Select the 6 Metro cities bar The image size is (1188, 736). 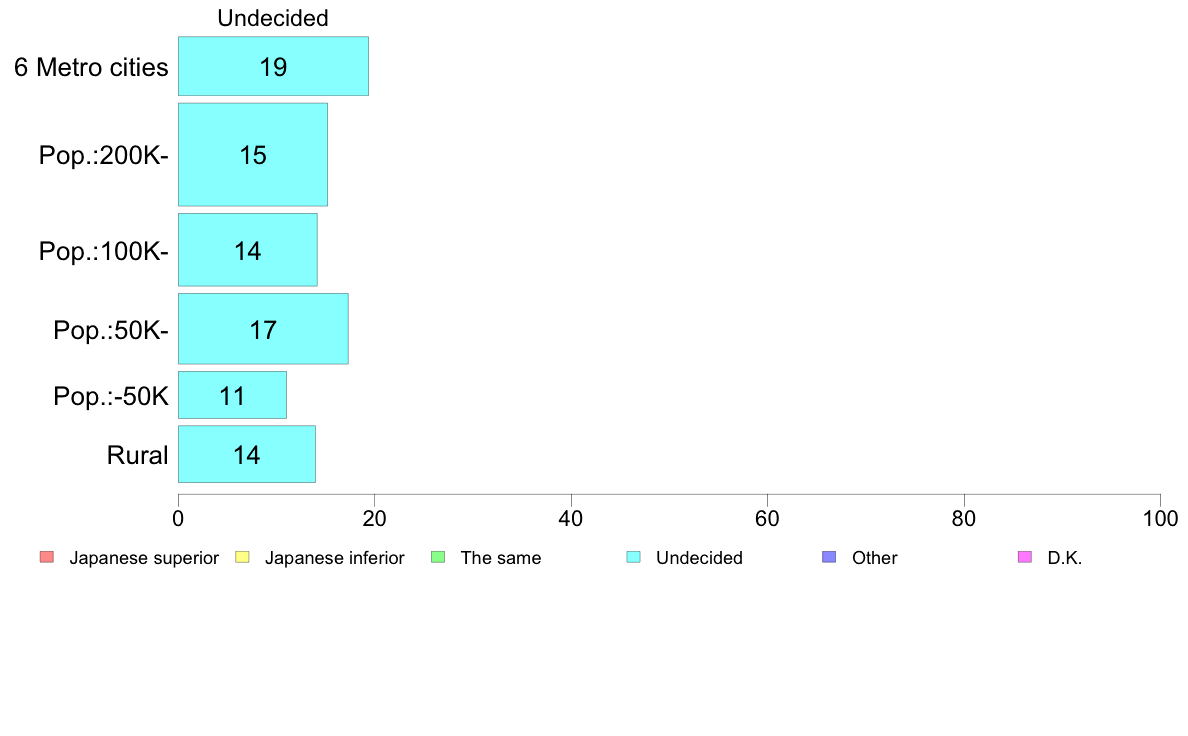tap(274, 66)
